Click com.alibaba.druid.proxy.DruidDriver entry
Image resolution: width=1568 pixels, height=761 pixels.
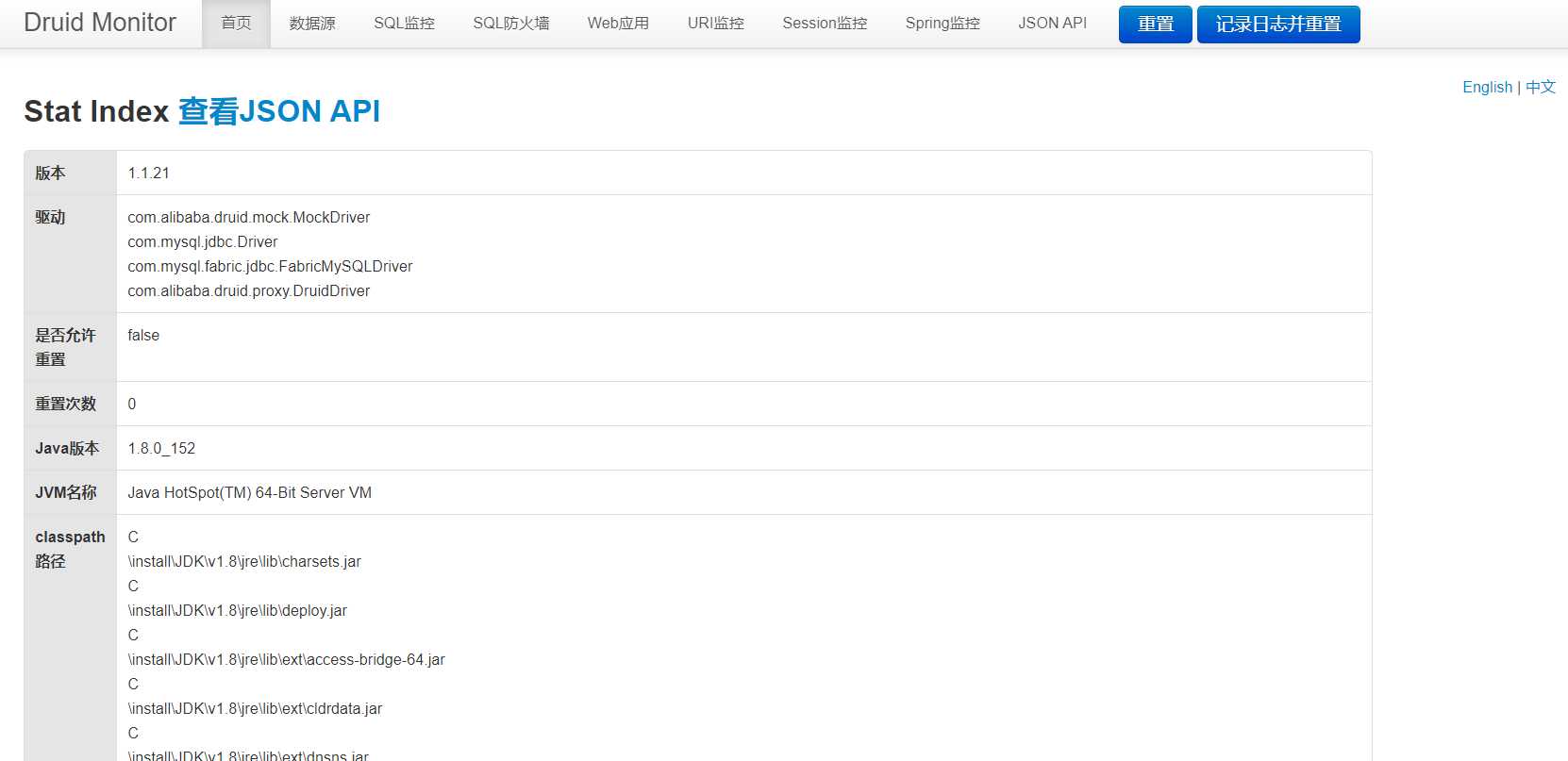(249, 290)
